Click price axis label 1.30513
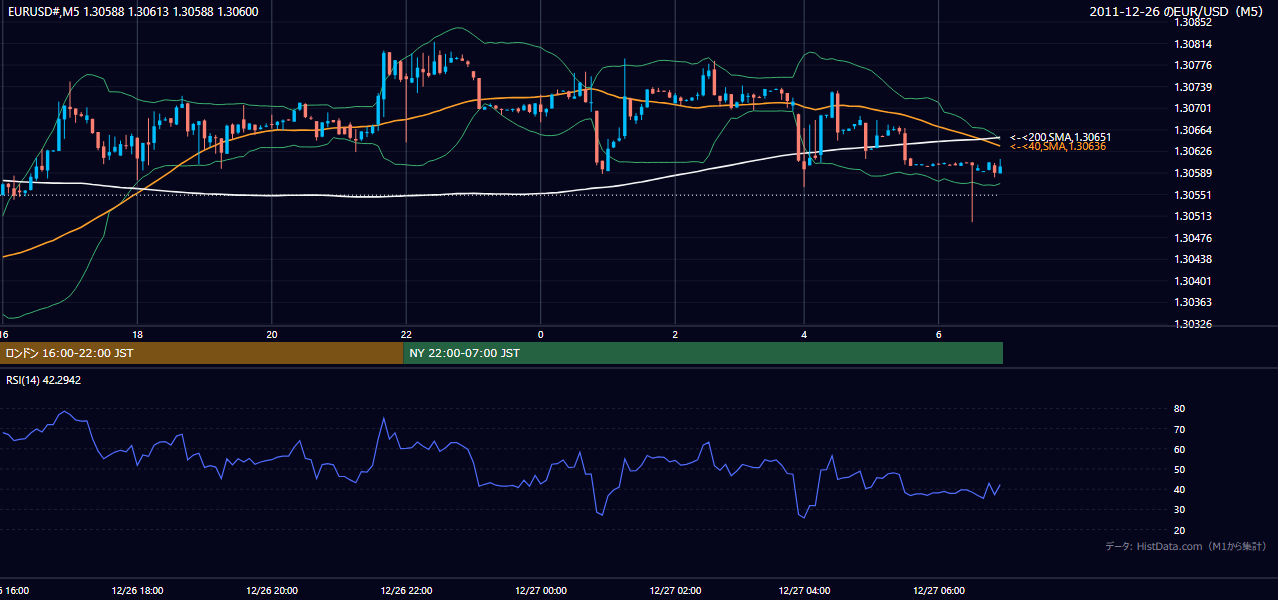The image size is (1278, 600). pos(1193,216)
